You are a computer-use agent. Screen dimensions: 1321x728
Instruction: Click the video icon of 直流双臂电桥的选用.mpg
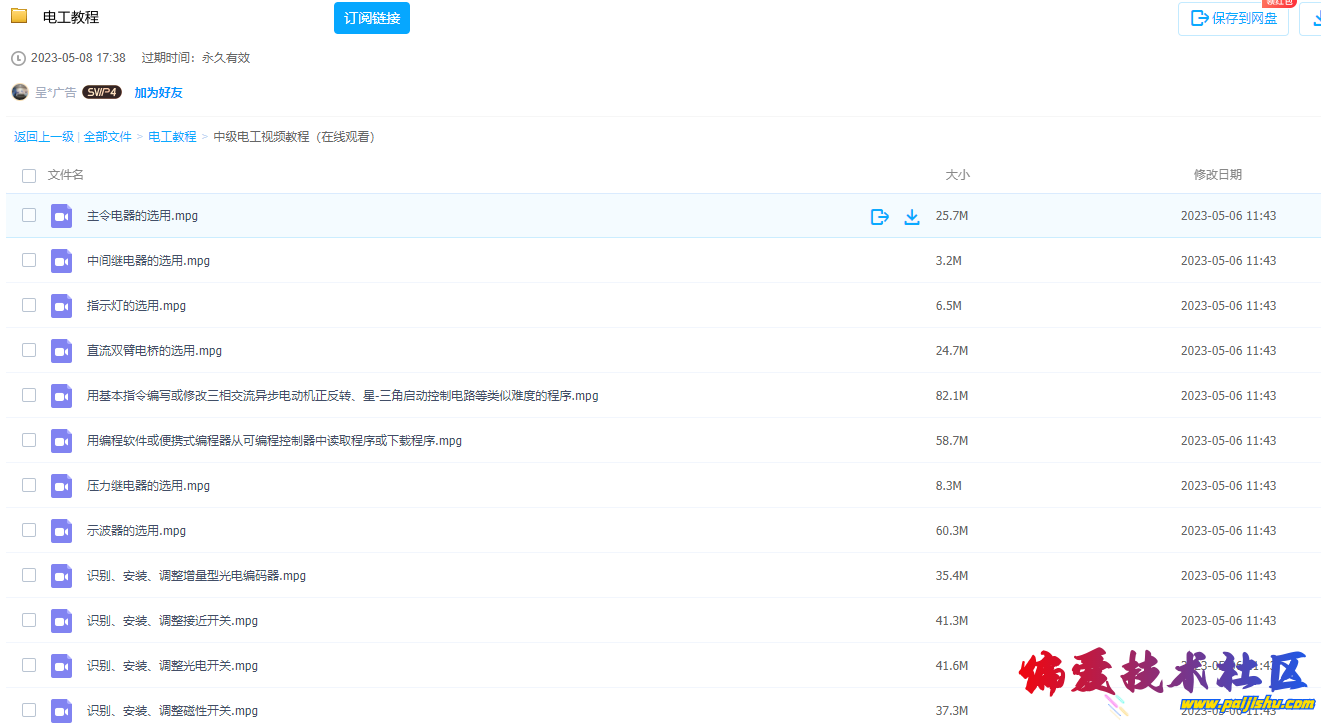61,350
